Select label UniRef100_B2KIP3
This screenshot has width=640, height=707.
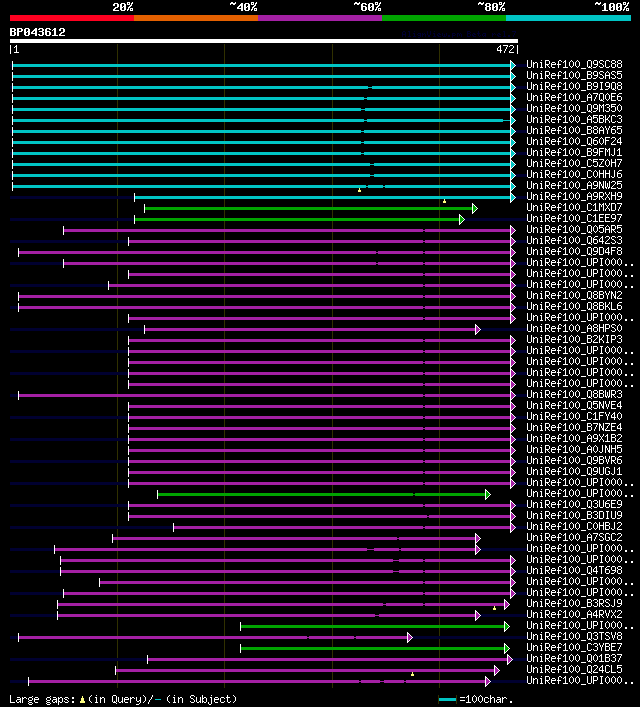coord(574,339)
